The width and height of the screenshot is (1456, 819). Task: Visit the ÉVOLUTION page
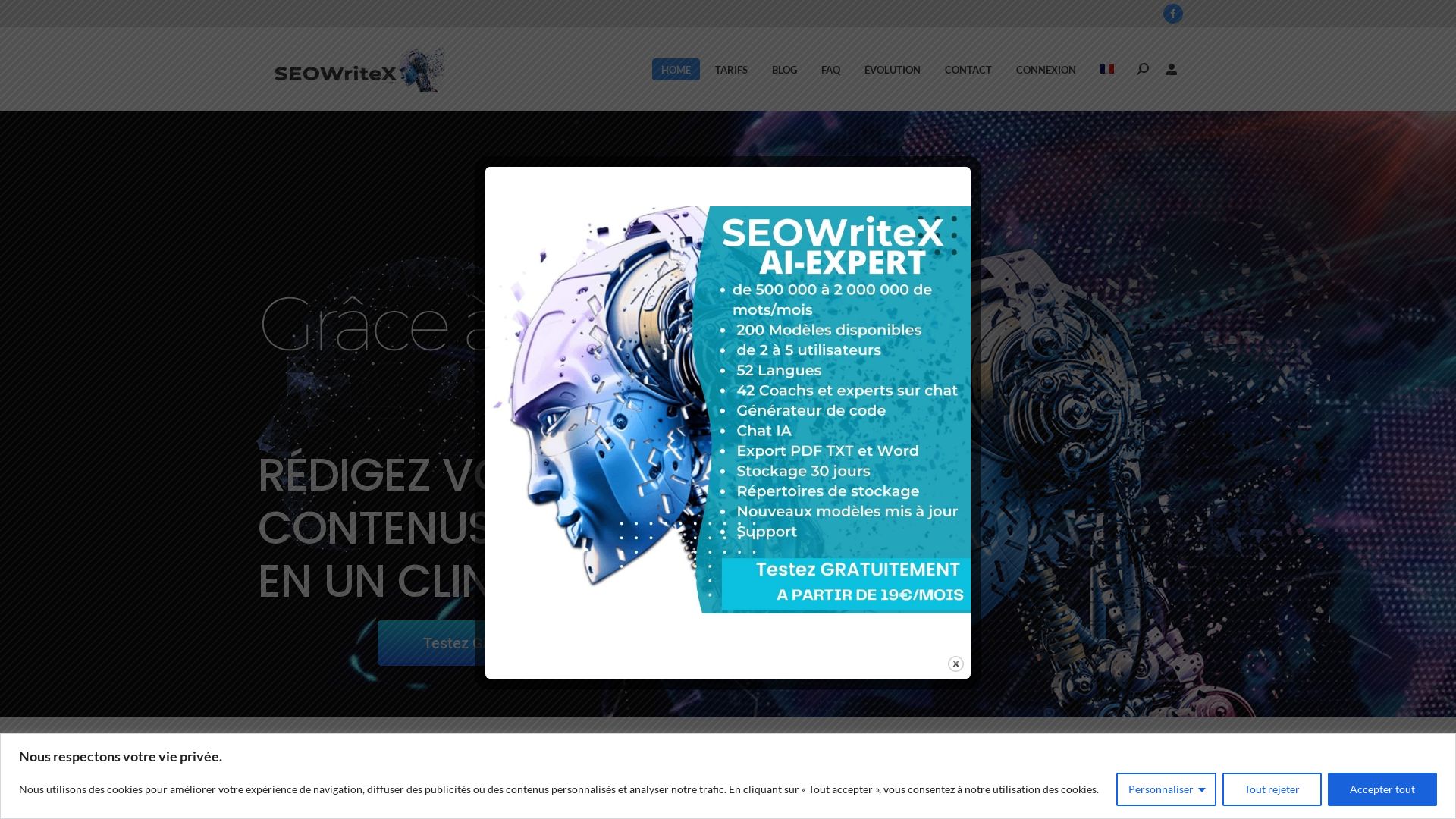pyautogui.click(x=893, y=69)
